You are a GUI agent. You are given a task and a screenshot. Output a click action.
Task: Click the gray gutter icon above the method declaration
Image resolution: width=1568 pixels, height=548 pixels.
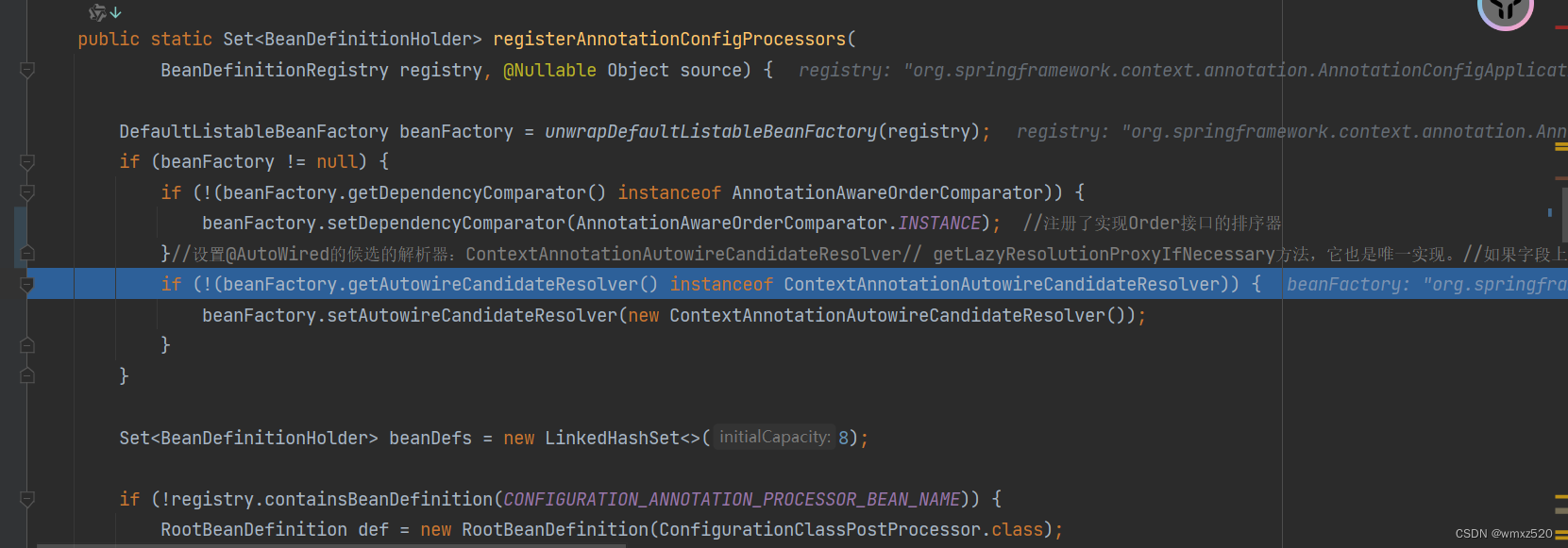(x=97, y=12)
